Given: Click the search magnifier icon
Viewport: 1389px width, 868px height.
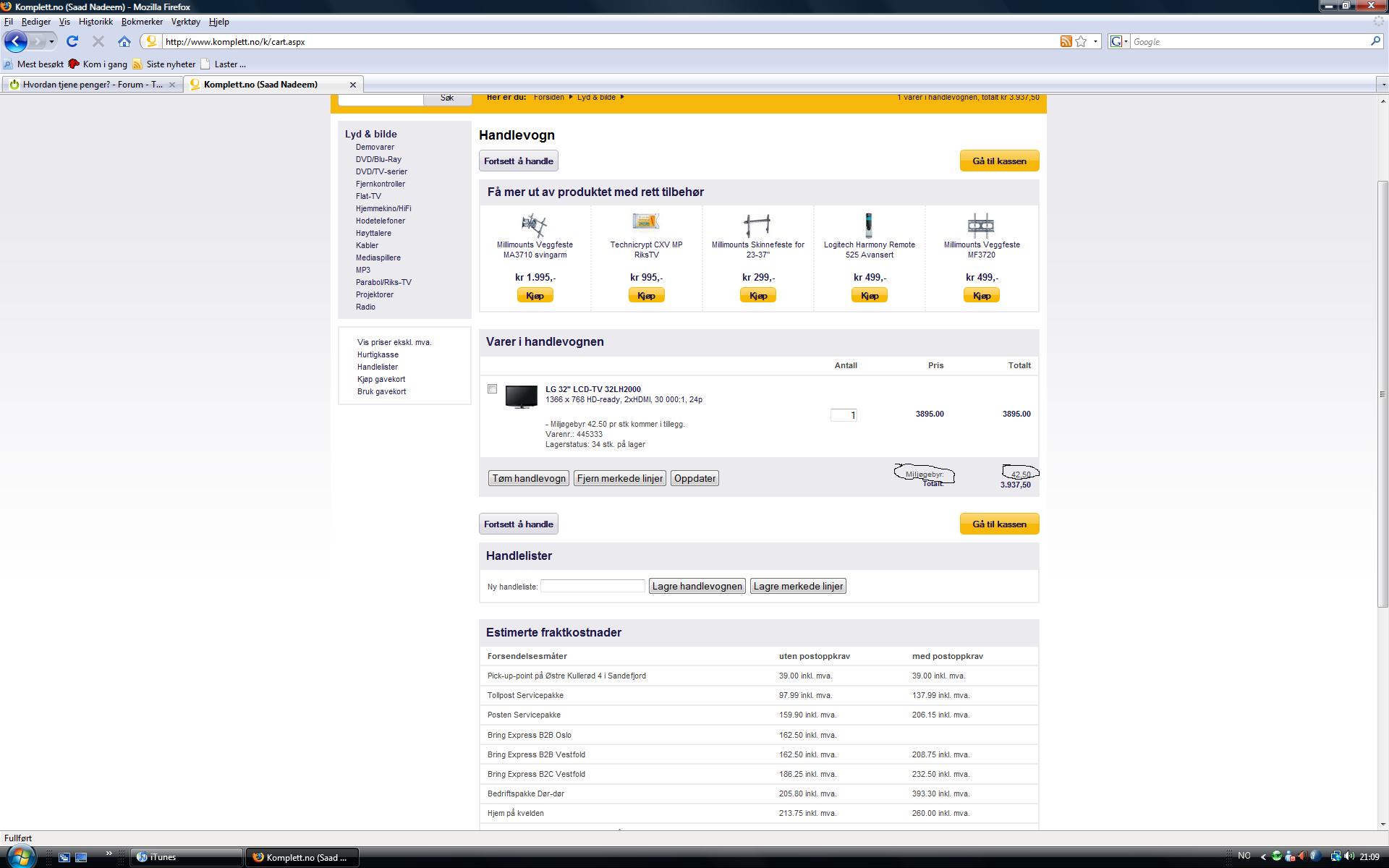Looking at the screenshot, I should click(1375, 41).
